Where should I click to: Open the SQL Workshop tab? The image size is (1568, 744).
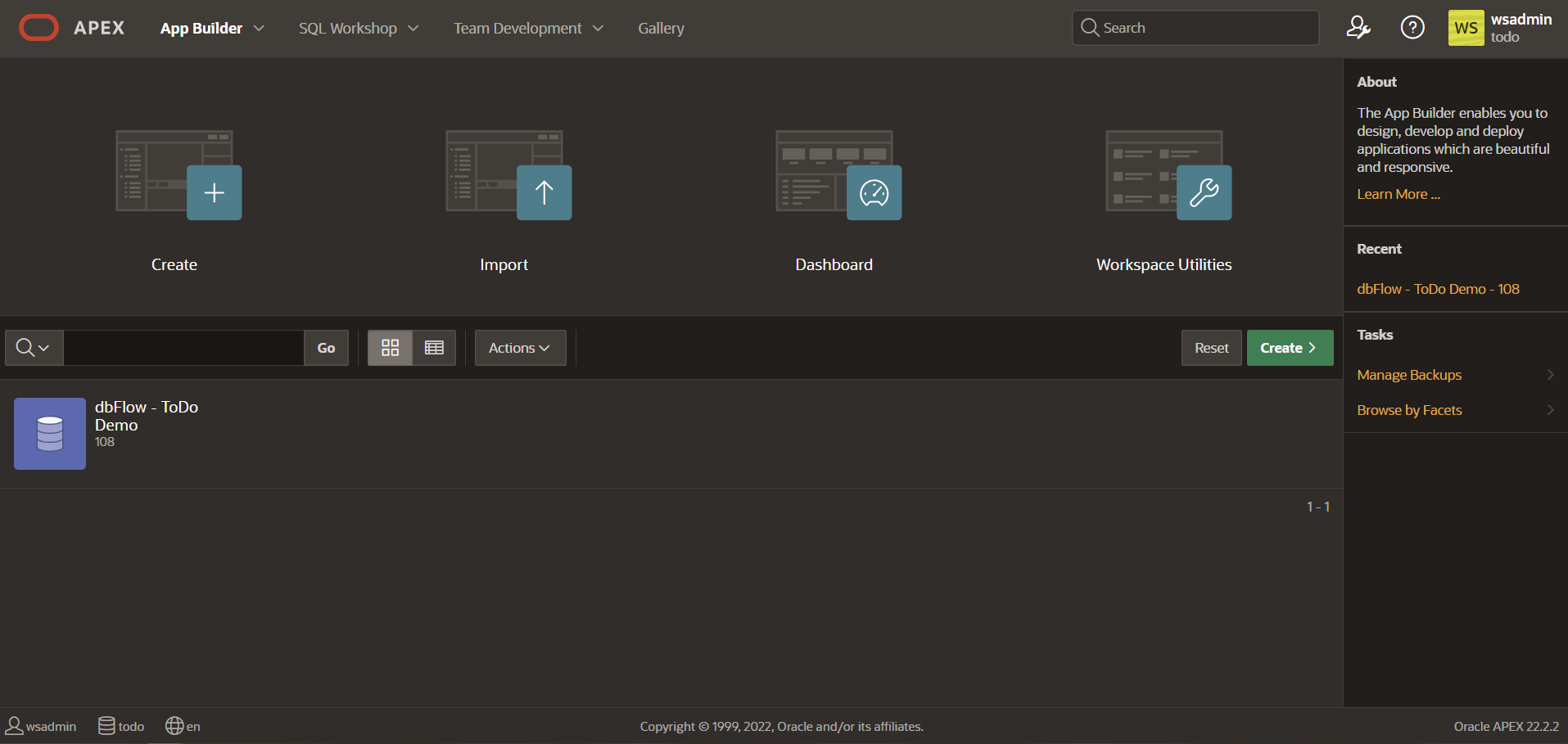[348, 28]
